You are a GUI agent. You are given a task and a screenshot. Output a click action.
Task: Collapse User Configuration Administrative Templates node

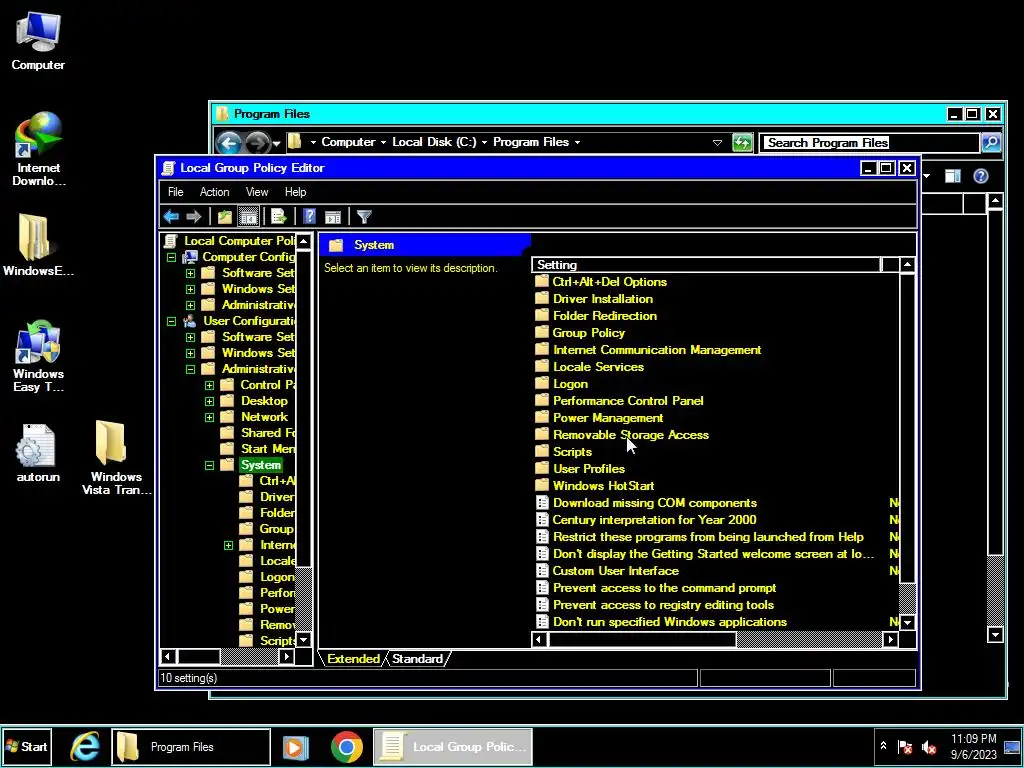tap(190, 370)
